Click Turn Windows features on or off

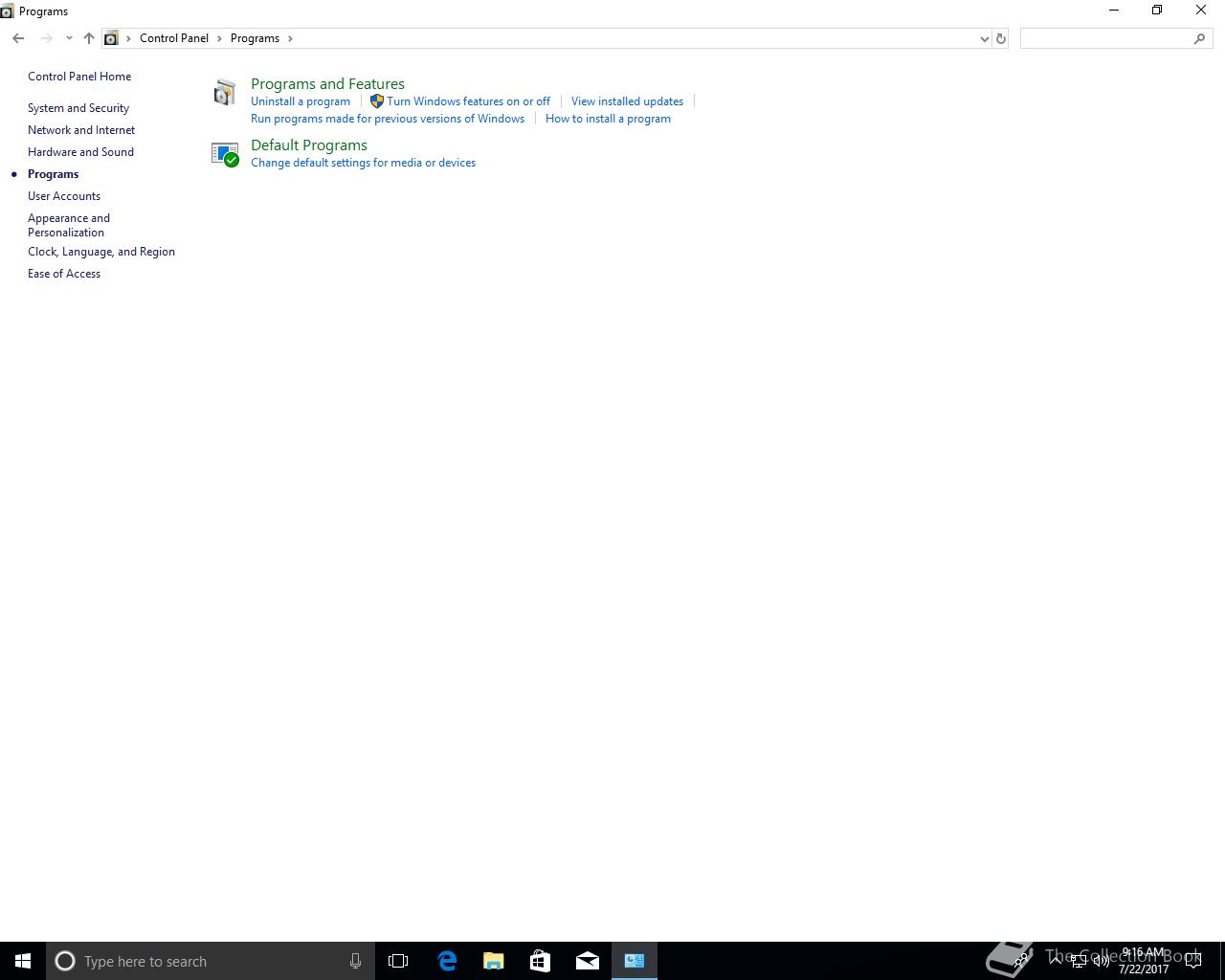pyautogui.click(x=469, y=101)
